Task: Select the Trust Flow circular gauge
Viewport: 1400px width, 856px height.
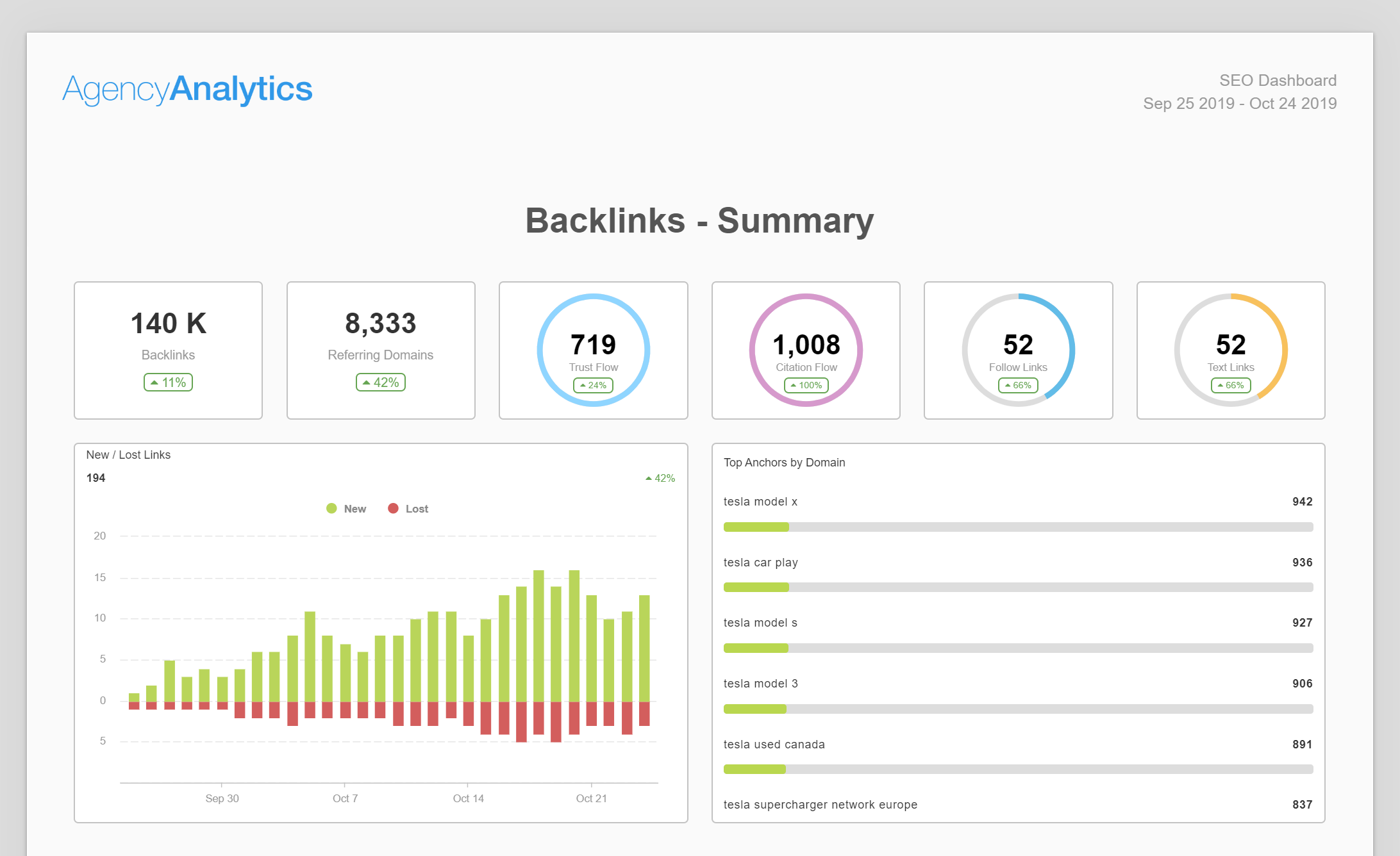Action: 593,350
